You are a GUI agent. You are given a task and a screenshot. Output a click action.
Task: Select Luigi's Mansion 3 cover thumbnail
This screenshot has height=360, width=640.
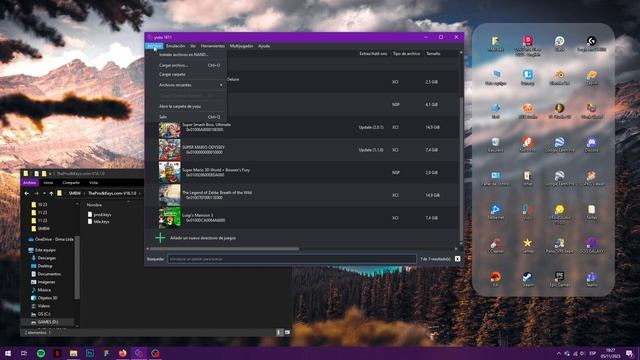[169, 218]
